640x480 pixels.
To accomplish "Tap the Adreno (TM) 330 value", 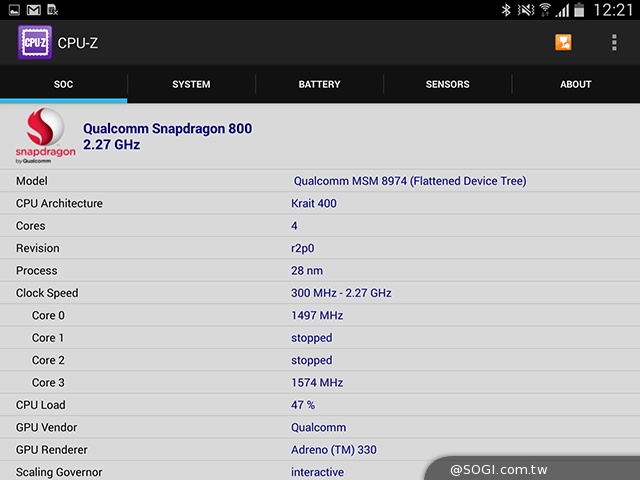I will point(334,450).
